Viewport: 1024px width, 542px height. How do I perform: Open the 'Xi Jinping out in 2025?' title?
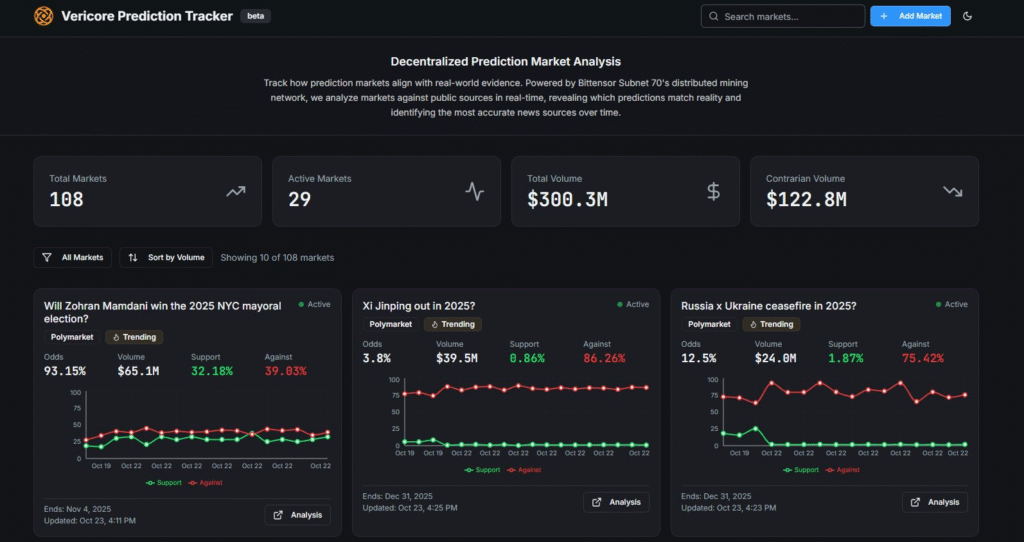point(418,305)
